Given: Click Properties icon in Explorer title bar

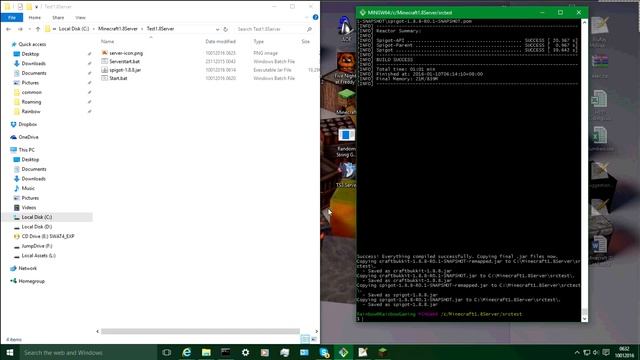Looking at the screenshot, I should (x=20, y=7).
